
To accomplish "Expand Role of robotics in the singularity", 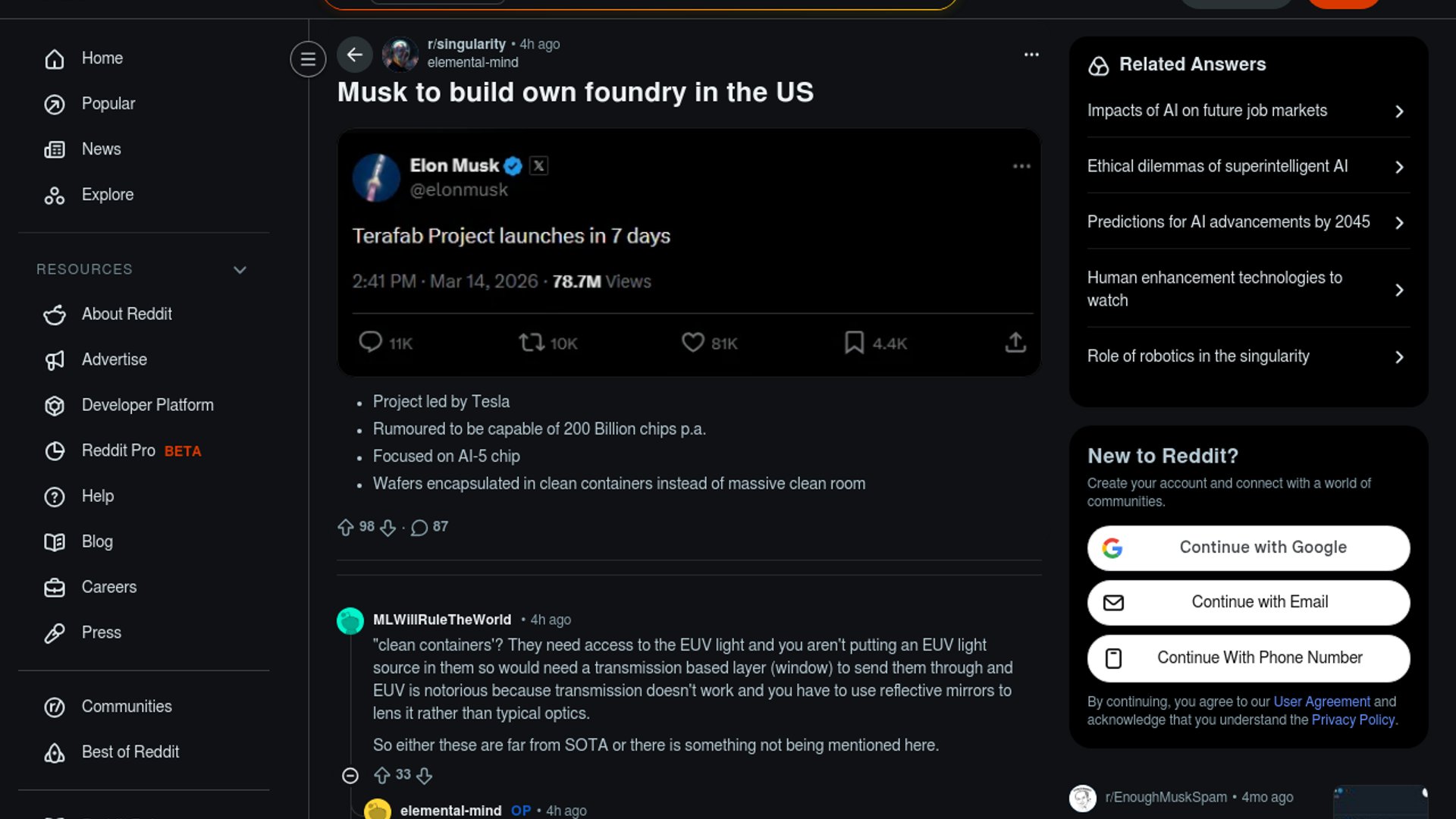I will coord(1248,356).
